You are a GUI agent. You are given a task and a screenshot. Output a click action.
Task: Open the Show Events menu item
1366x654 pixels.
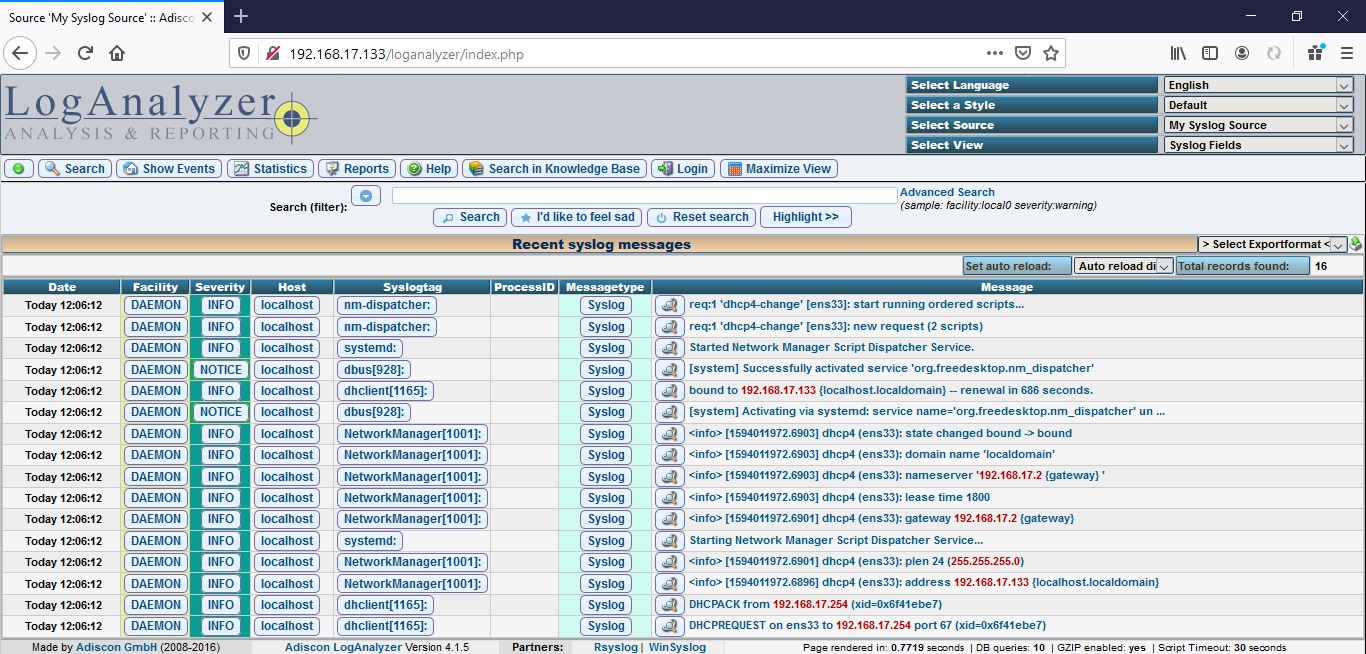click(169, 169)
